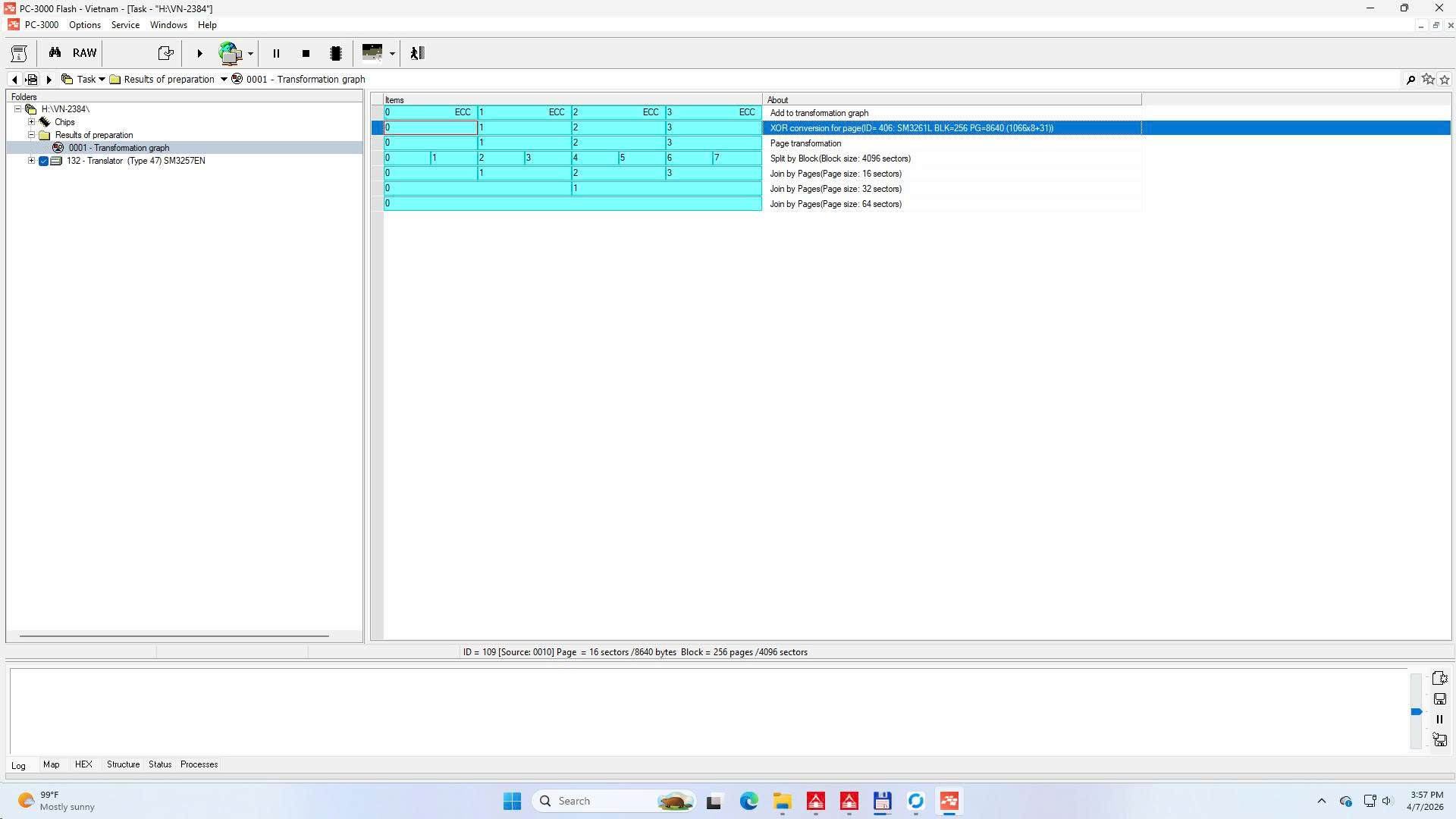This screenshot has height=819, width=1456.
Task: Select 0001 - Transformation graph tree item
Action: [119, 148]
